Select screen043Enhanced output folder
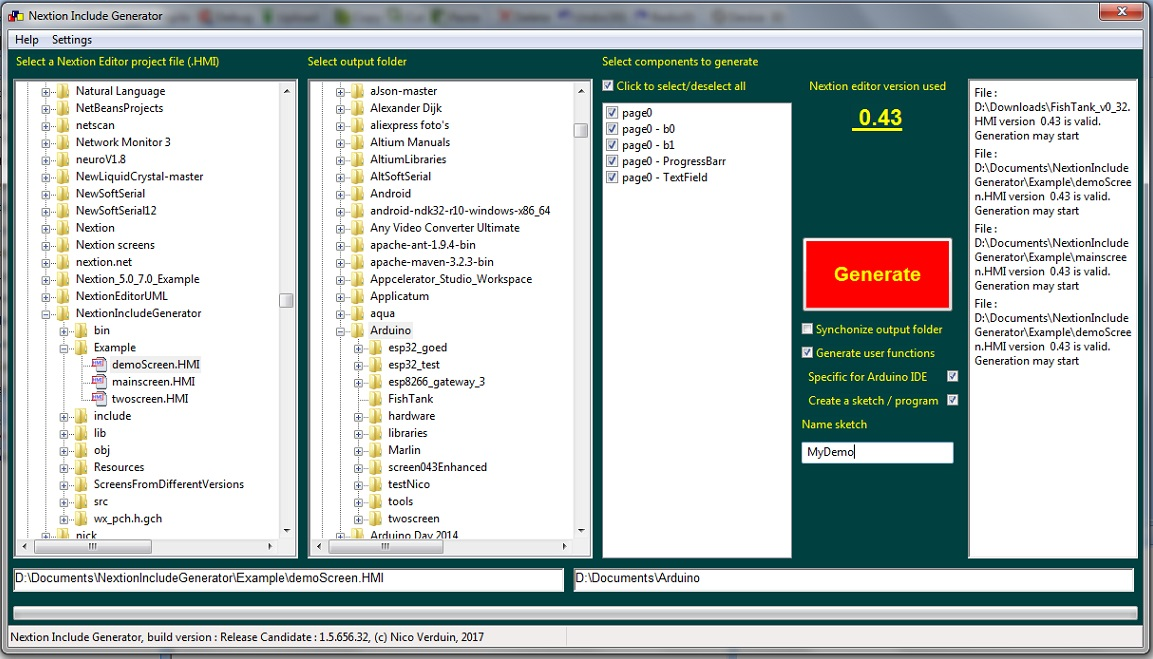The height and width of the screenshot is (659, 1153). (438, 467)
